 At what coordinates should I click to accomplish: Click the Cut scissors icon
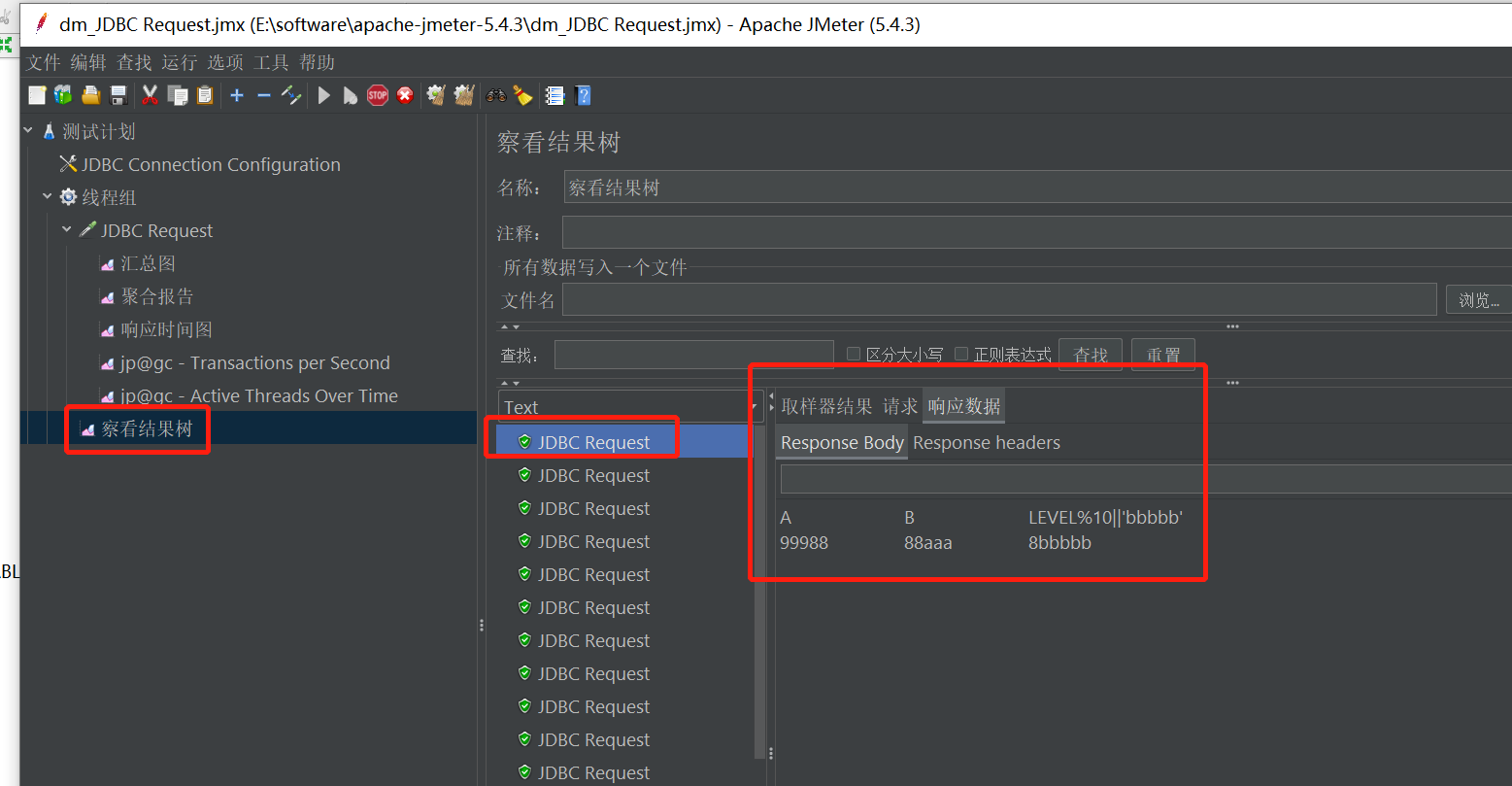click(150, 95)
